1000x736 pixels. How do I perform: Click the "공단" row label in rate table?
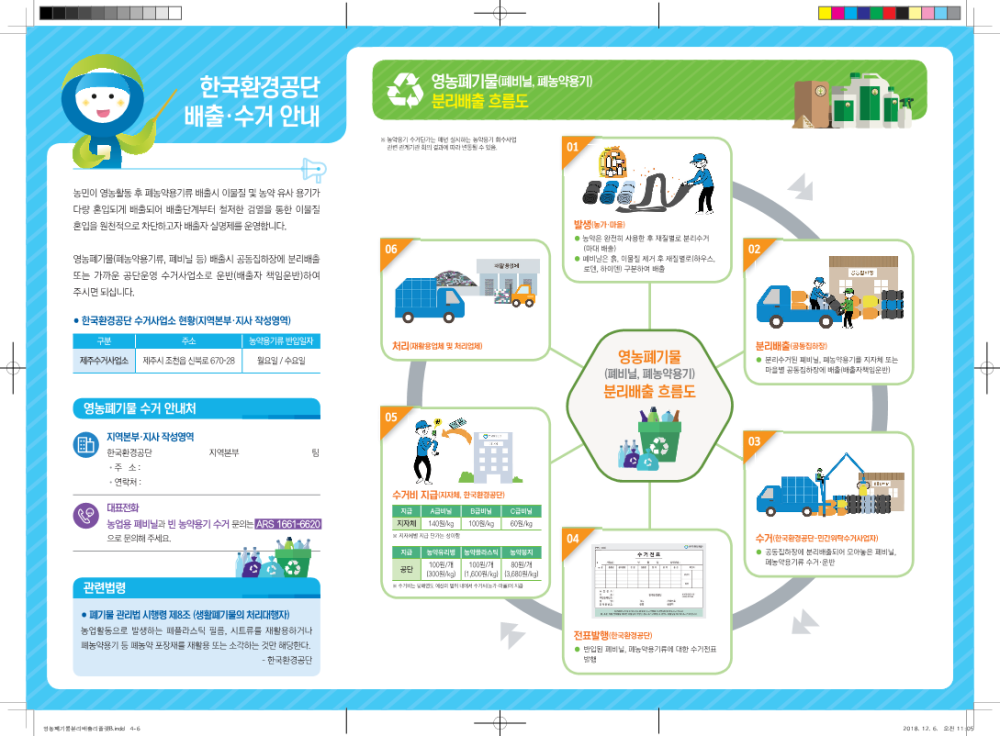pos(406,570)
